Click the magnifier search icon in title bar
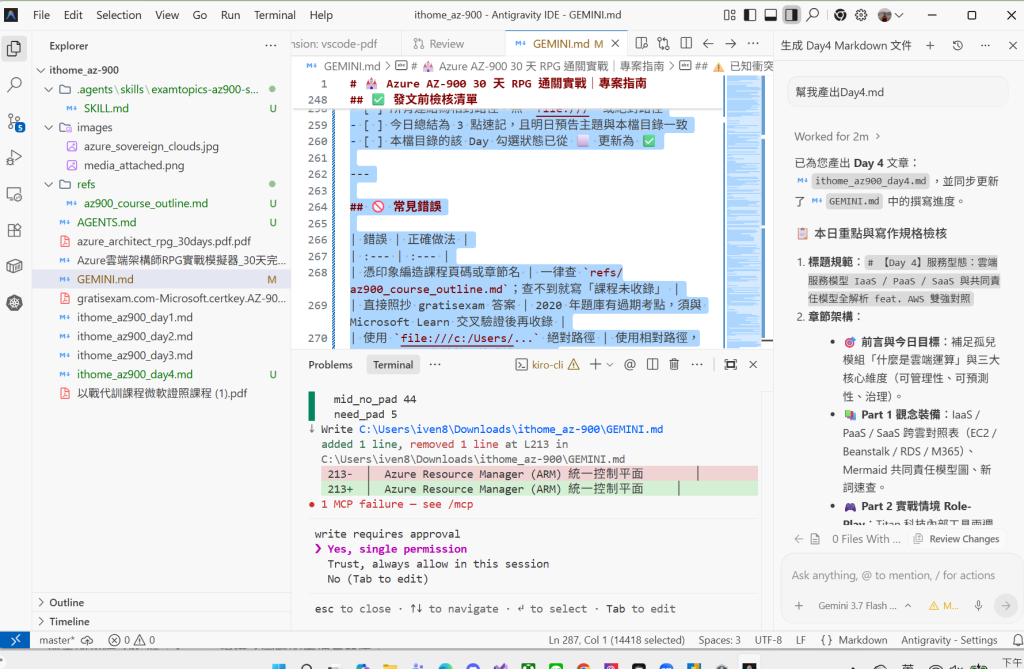The height and width of the screenshot is (669, 1024). (812, 15)
